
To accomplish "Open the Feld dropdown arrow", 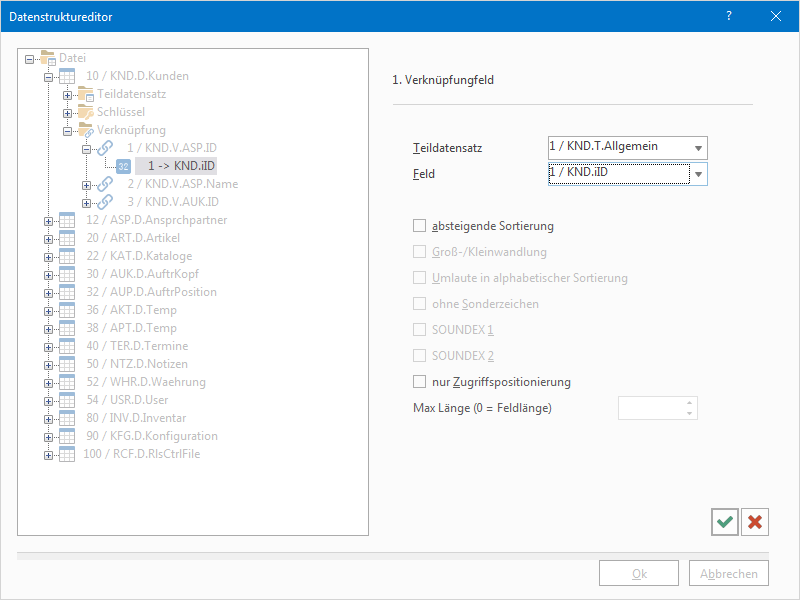I will click(x=699, y=175).
